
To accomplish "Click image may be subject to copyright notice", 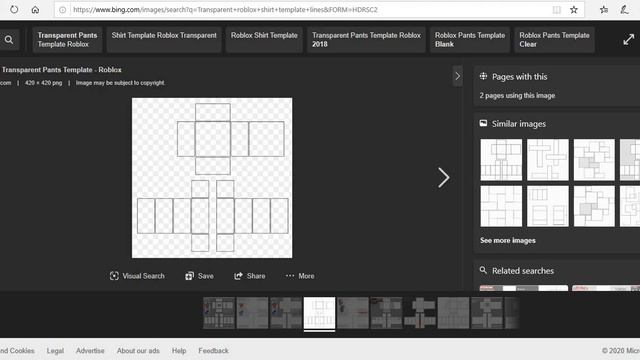I will (x=120, y=83).
